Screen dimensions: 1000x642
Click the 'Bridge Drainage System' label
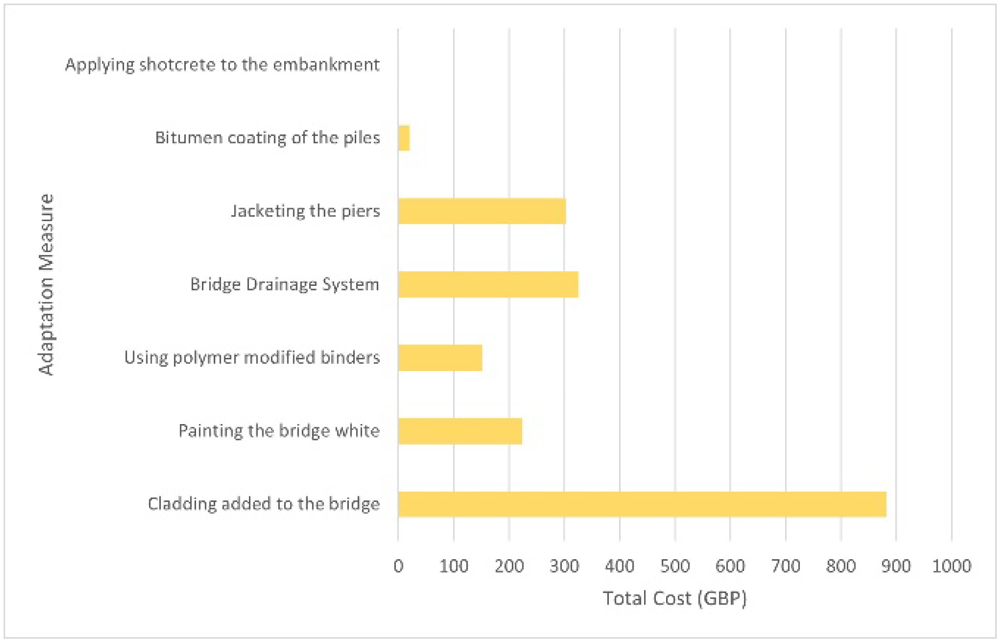pyautogui.click(x=285, y=284)
